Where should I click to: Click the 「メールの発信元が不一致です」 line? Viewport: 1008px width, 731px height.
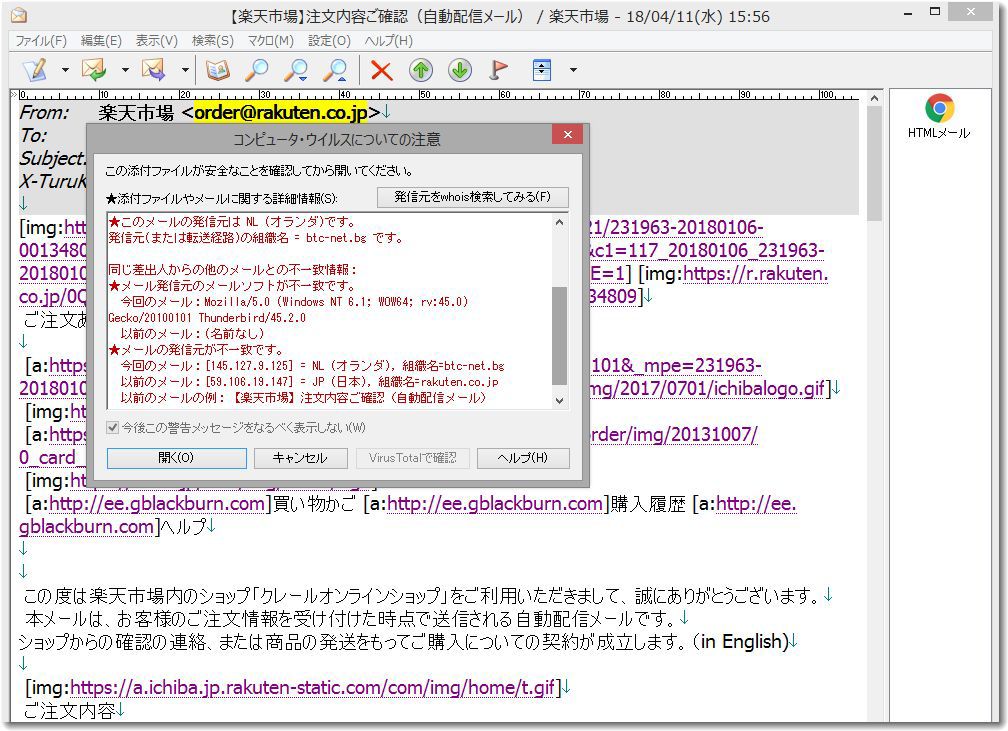pyautogui.click(x=196, y=350)
